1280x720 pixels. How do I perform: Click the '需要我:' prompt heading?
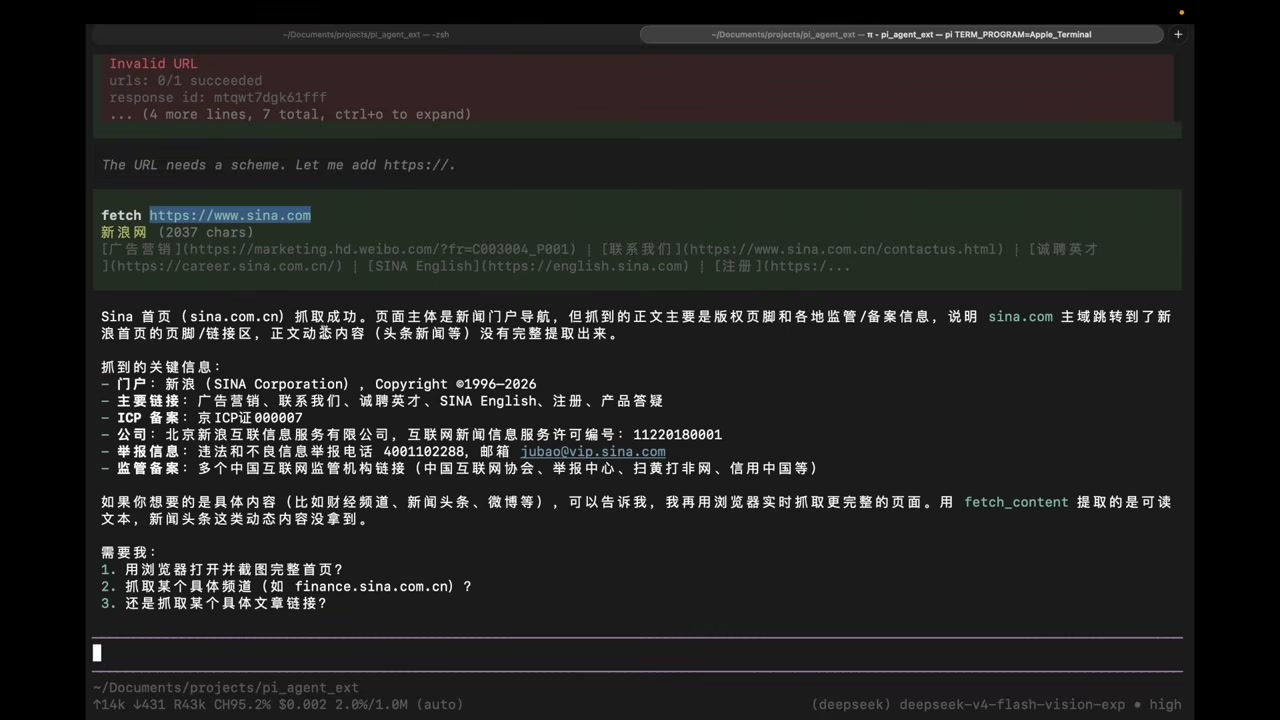pyautogui.click(x=130, y=552)
